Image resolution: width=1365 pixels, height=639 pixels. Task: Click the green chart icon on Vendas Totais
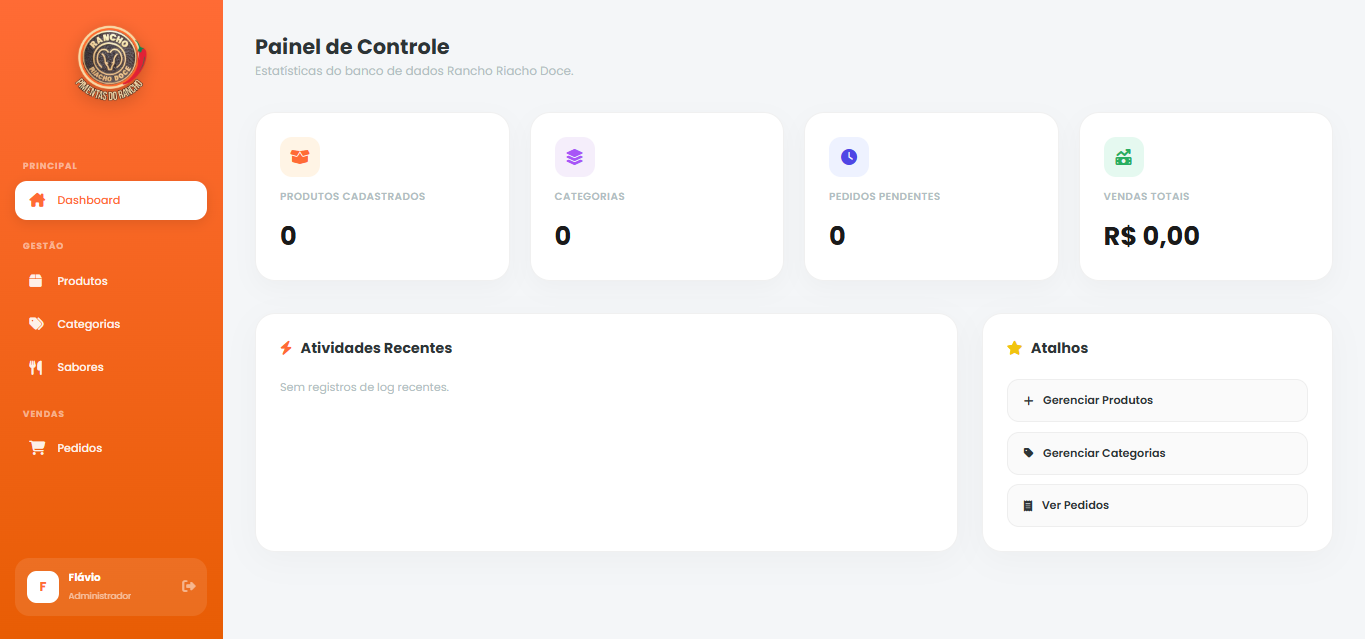(1123, 157)
